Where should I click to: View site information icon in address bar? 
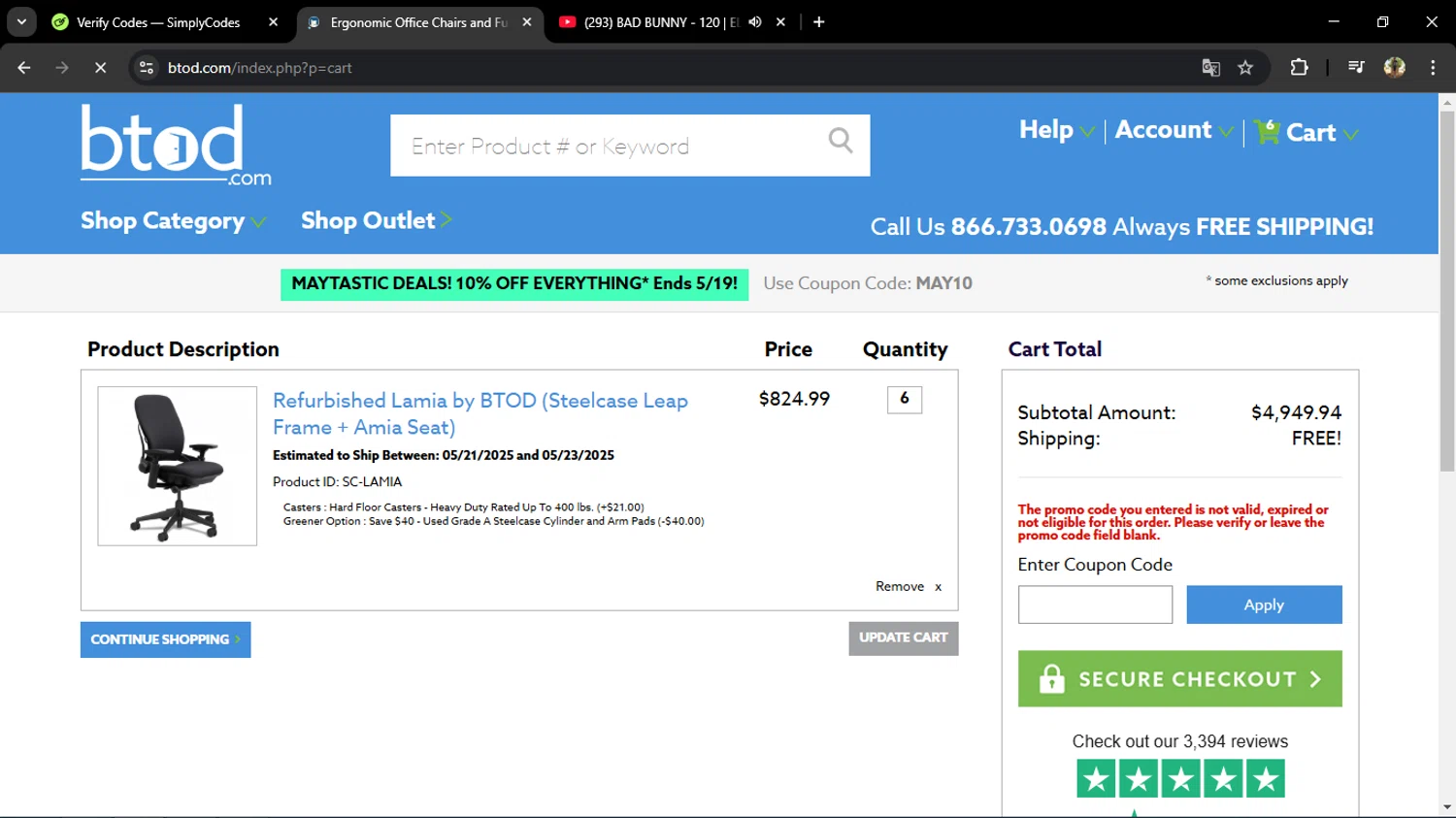(x=147, y=68)
